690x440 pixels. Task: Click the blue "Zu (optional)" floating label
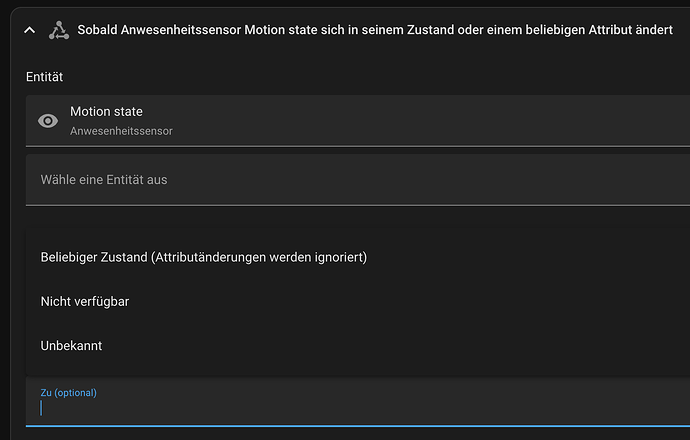[x=69, y=392]
